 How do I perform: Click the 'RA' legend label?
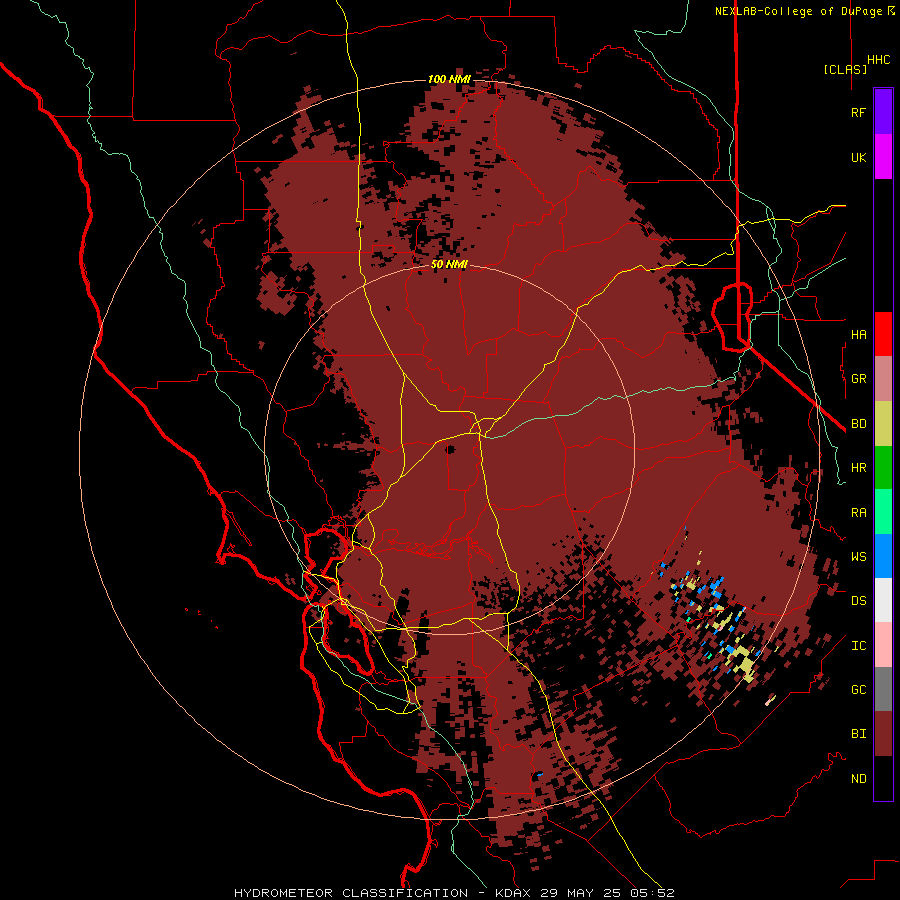click(859, 513)
